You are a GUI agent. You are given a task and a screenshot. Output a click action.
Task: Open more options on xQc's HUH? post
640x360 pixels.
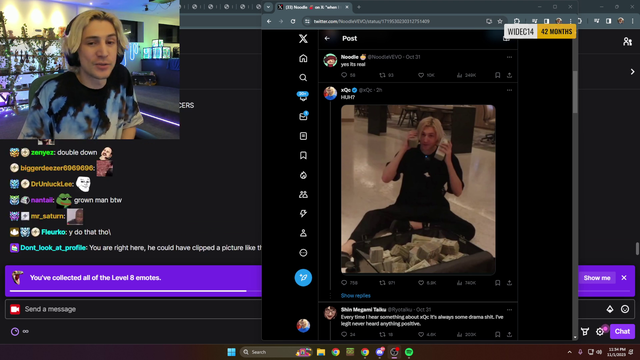tap(509, 90)
